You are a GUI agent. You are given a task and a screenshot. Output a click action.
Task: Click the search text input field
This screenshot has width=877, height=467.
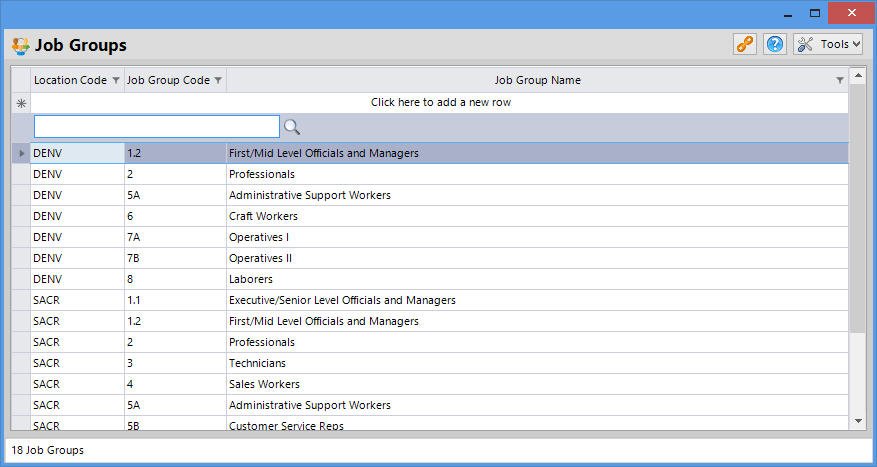tap(157, 126)
